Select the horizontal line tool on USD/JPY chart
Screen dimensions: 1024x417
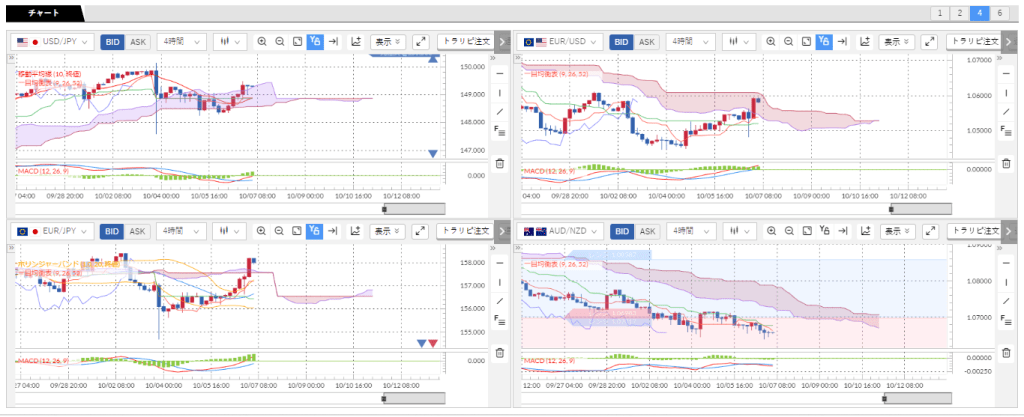click(500, 74)
